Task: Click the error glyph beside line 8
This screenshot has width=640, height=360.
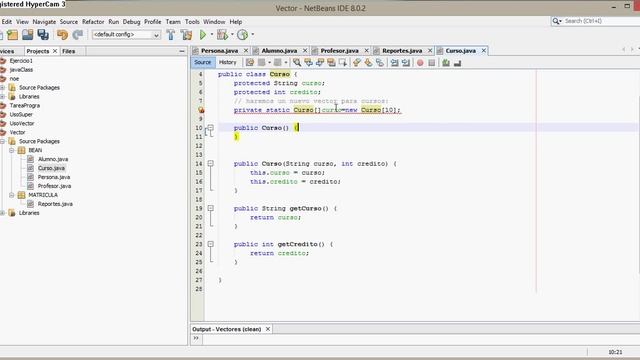Action: (x=201, y=110)
